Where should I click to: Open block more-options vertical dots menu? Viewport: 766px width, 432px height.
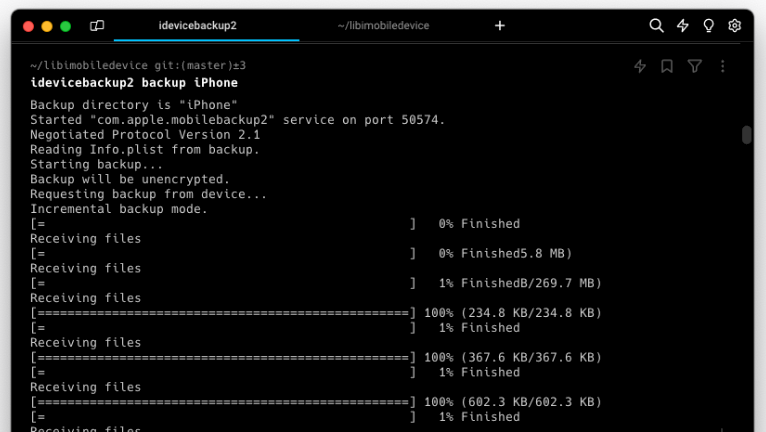723,66
